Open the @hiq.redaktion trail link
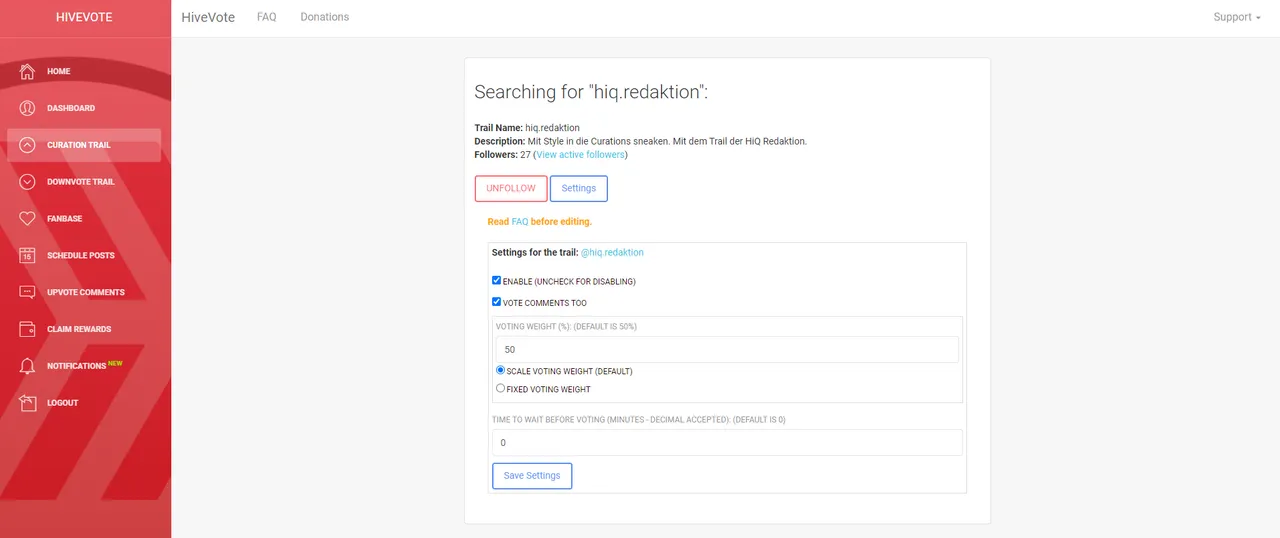The height and width of the screenshot is (538, 1280). coord(612,253)
